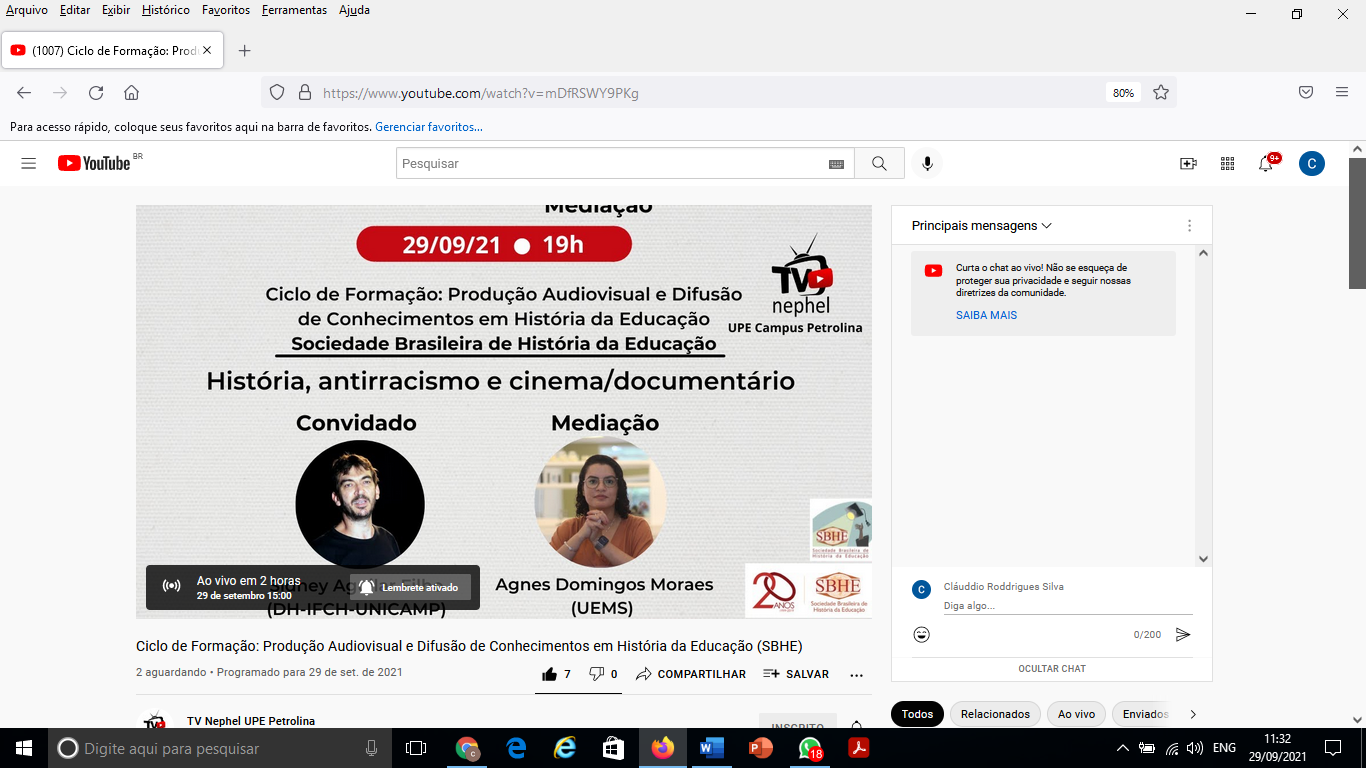Go back to previous page
Screen dimensions: 1366x768
[24, 93]
